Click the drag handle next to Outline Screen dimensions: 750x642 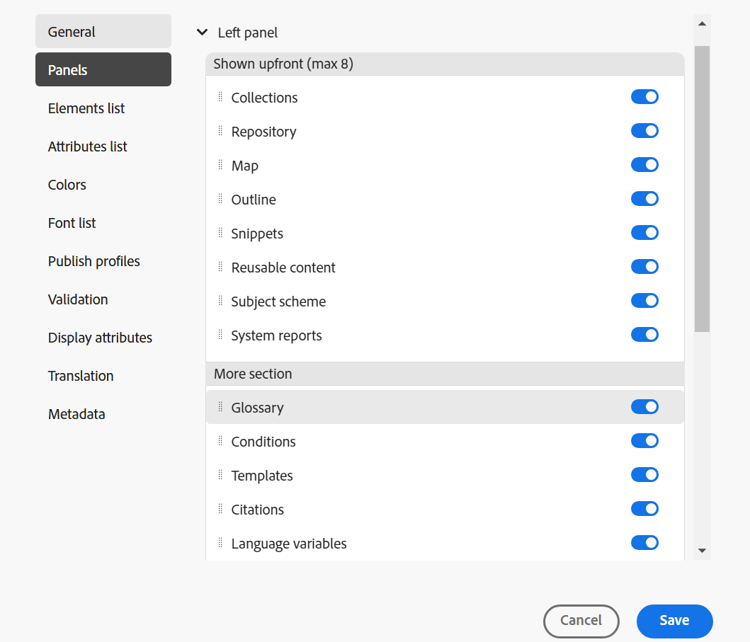click(x=221, y=199)
